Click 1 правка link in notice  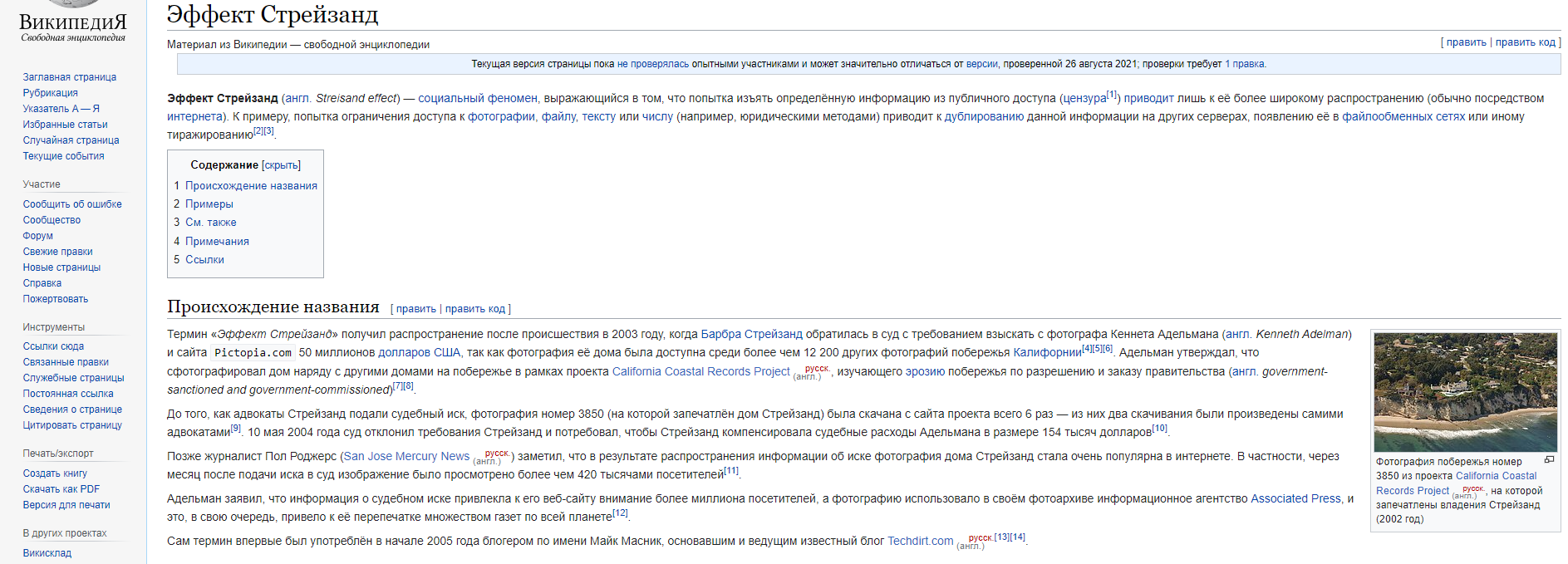(1245, 64)
